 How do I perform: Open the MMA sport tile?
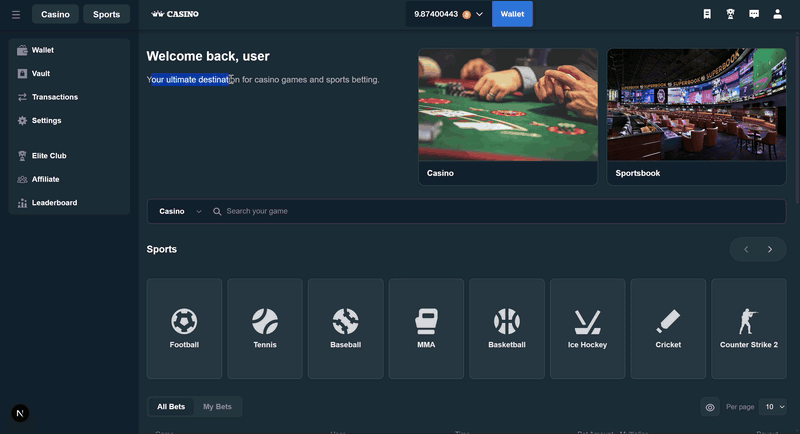(426, 328)
